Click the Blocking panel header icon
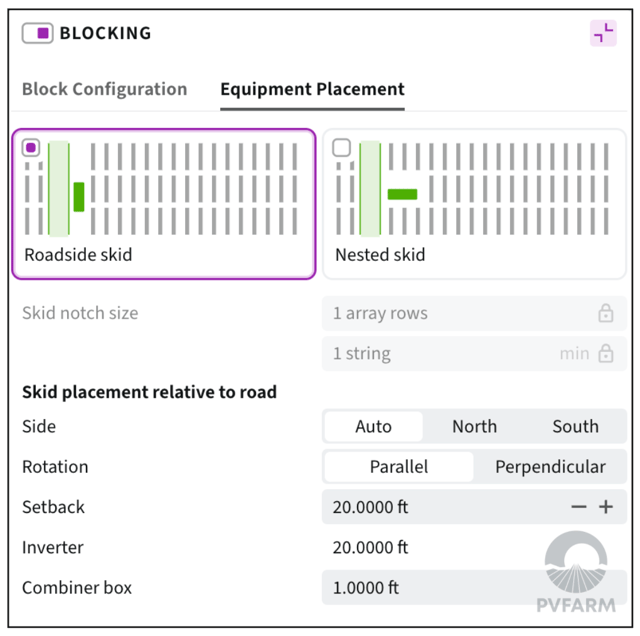The image size is (640, 636). 38,33
